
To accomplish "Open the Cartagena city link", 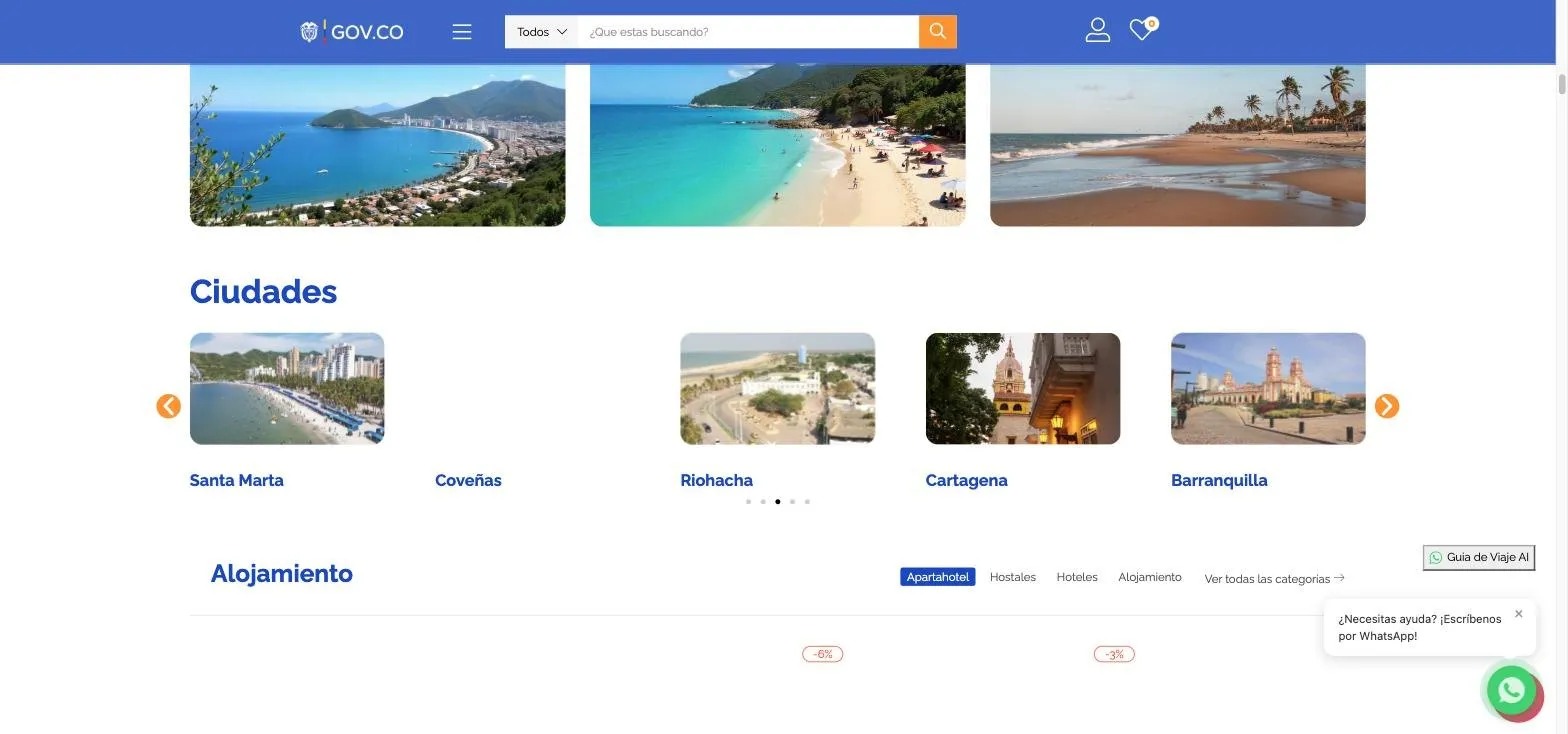I will [x=966, y=480].
